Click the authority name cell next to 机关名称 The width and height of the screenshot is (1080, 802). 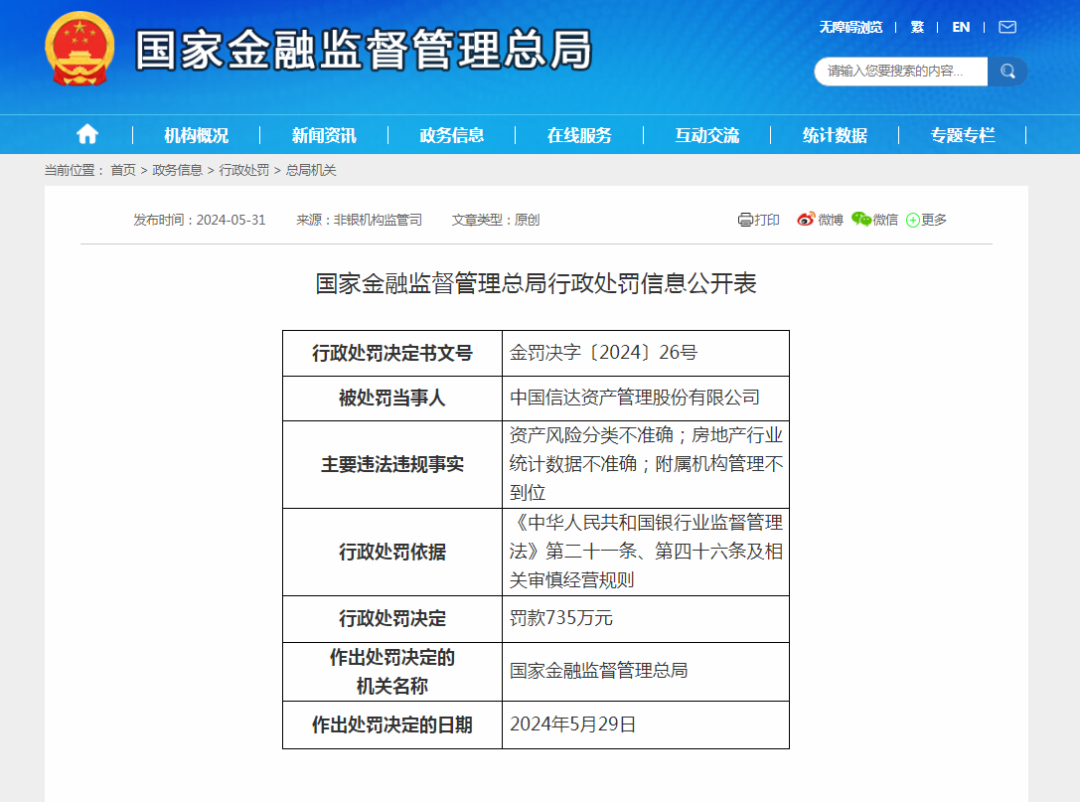click(x=645, y=672)
